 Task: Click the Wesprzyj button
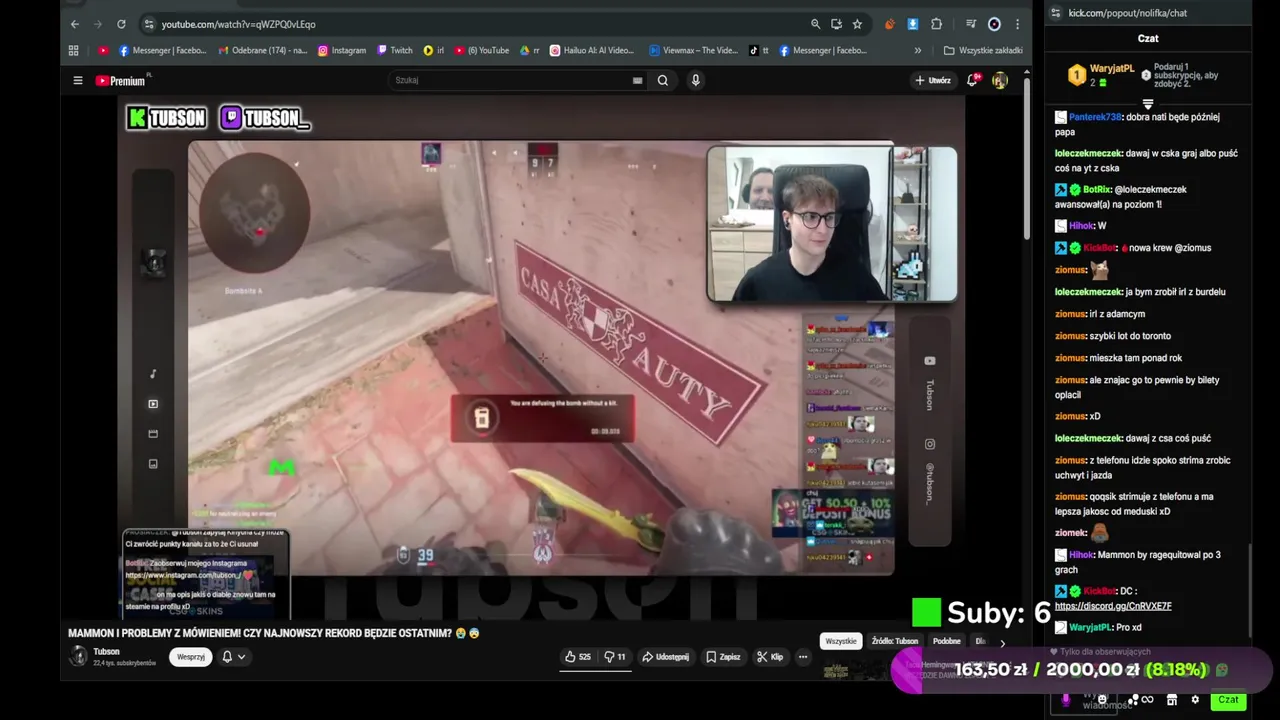pos(190,657)
